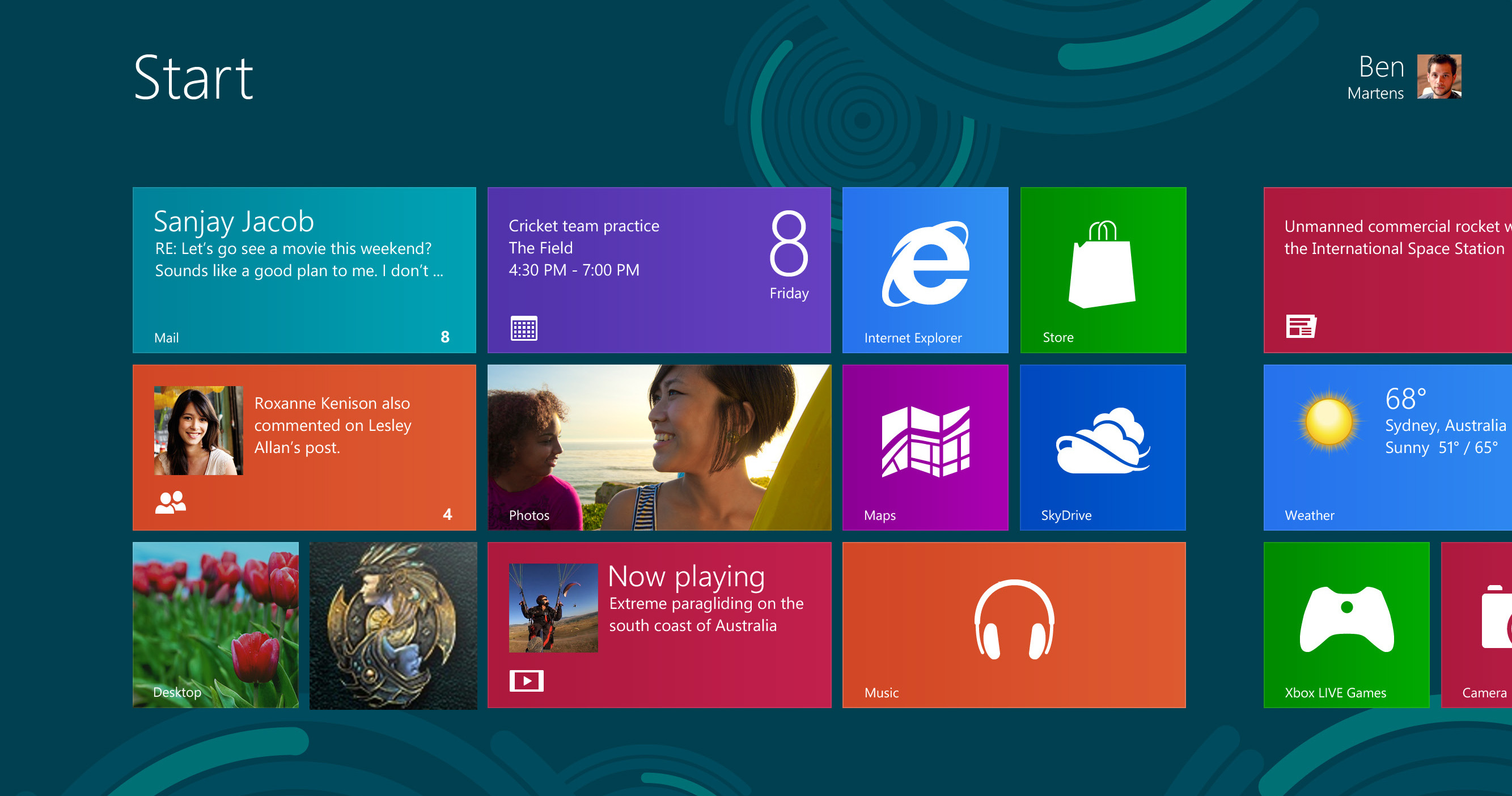Click Roxanne Kenison's profile photo
This screenshot has height=796, width=1512.
click(x=198, y=430)
